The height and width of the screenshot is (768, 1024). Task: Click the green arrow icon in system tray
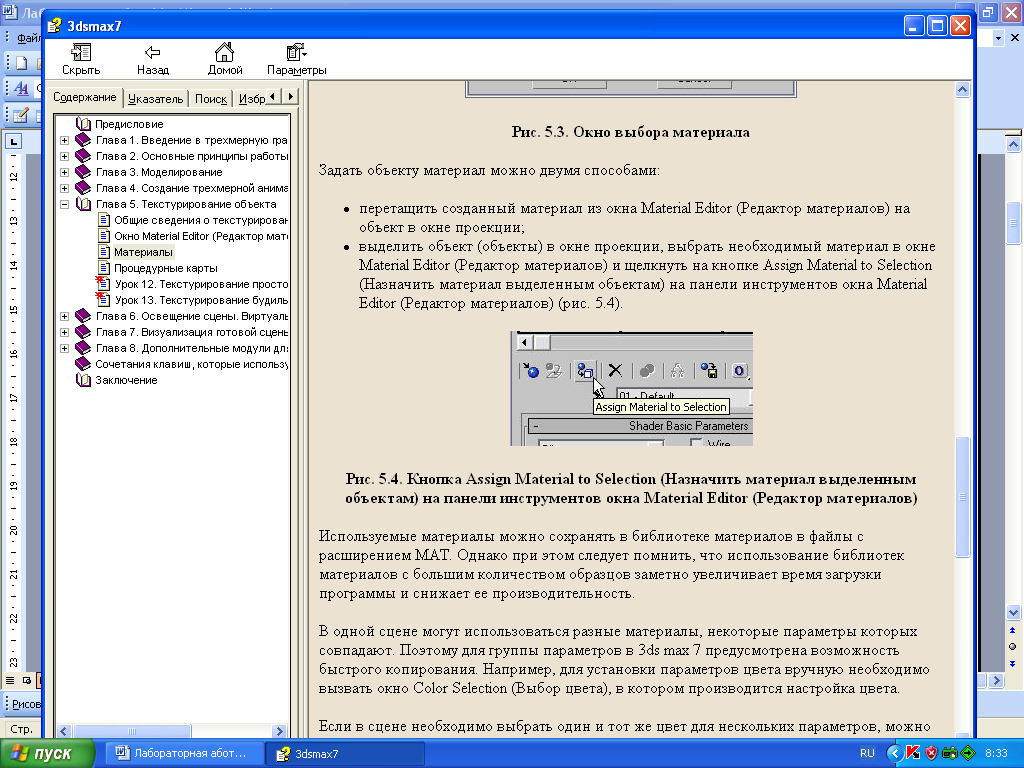[x=968, y=753]
